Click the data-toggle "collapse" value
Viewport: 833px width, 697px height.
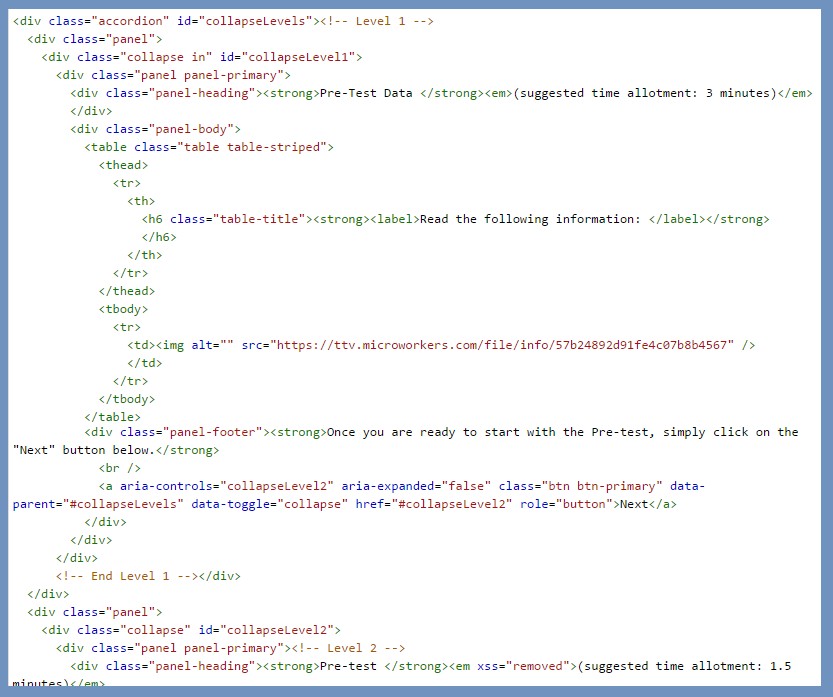312,504
